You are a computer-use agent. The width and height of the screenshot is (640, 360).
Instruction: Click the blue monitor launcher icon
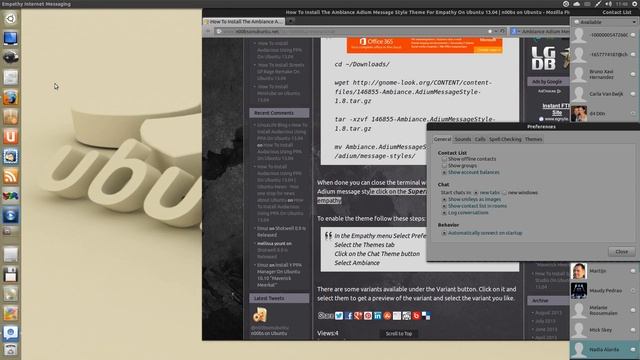pyautogui.click(x=10, y=38)
